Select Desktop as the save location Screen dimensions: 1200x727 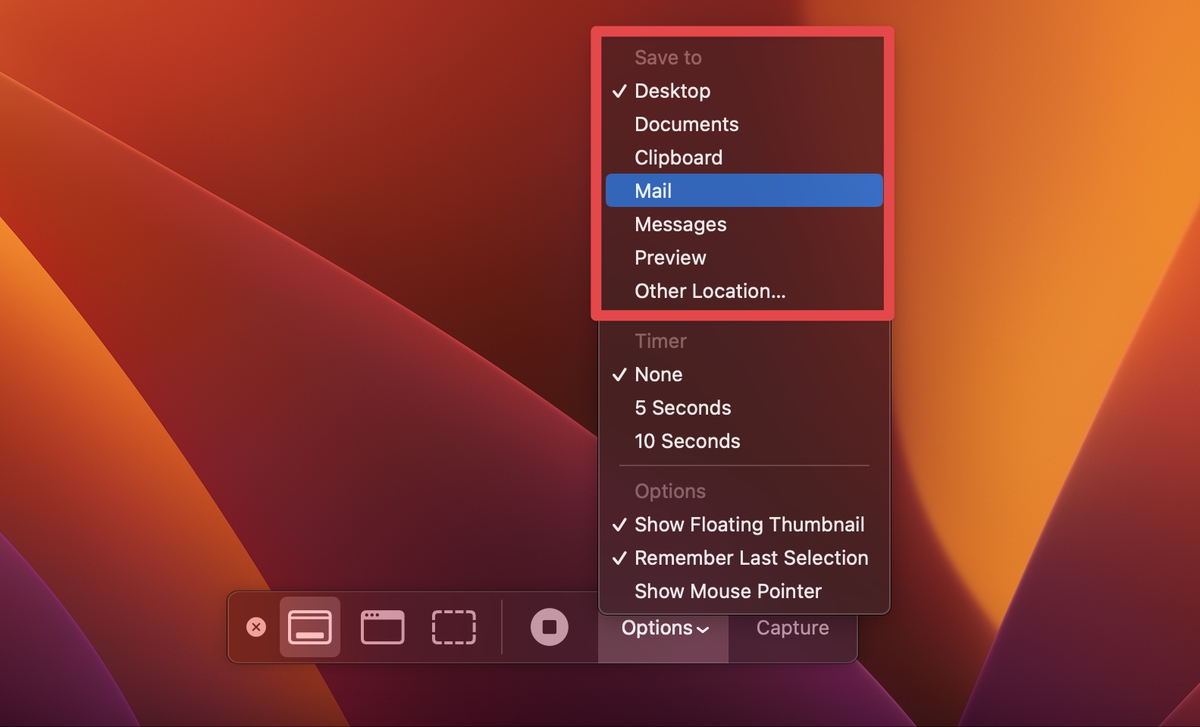[x=672, y=90]
